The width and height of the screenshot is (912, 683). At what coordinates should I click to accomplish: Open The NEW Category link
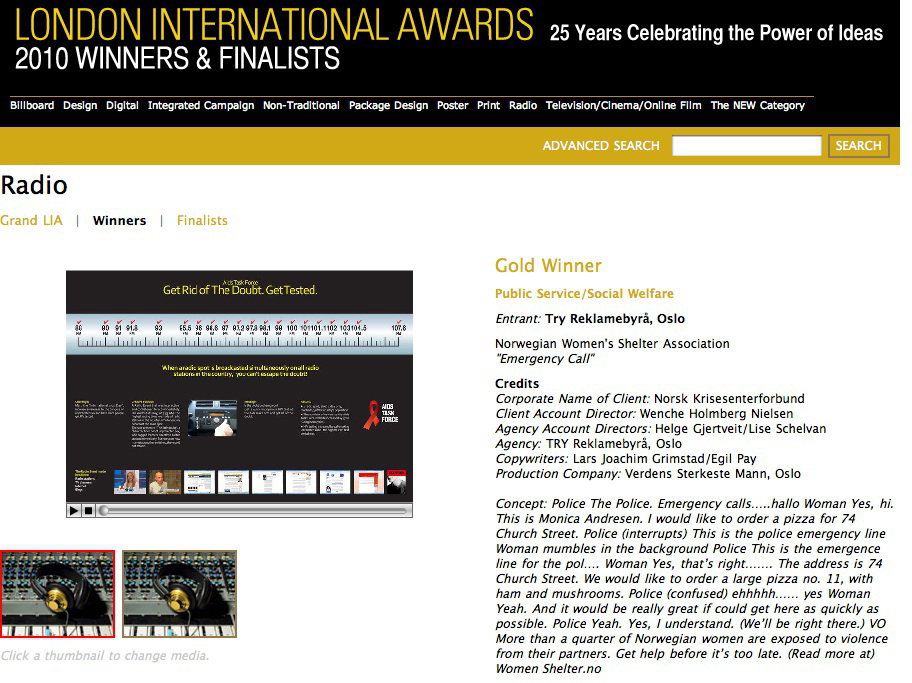tap(758, 105)
